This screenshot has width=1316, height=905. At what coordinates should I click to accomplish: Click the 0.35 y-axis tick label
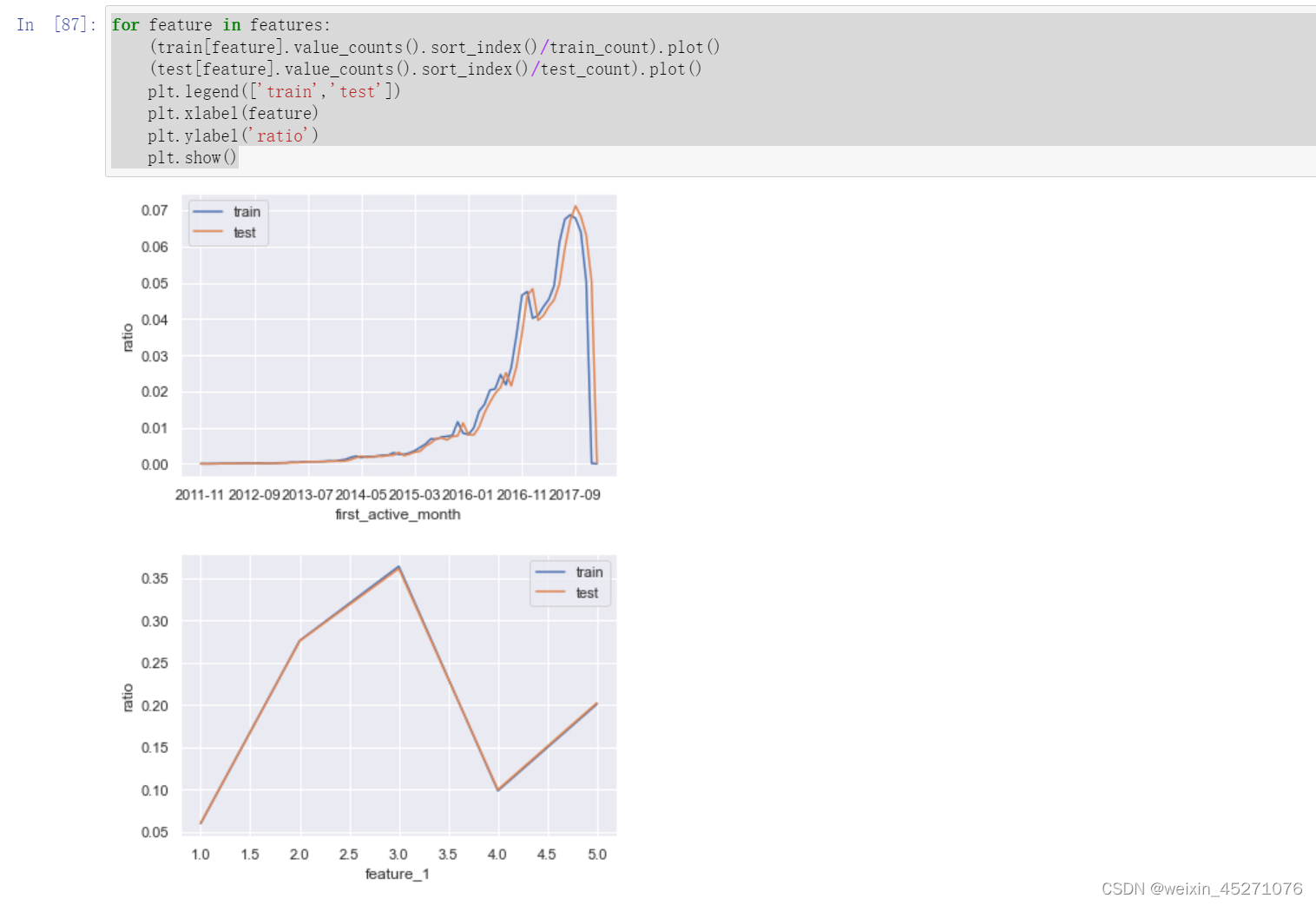[155, 578]
